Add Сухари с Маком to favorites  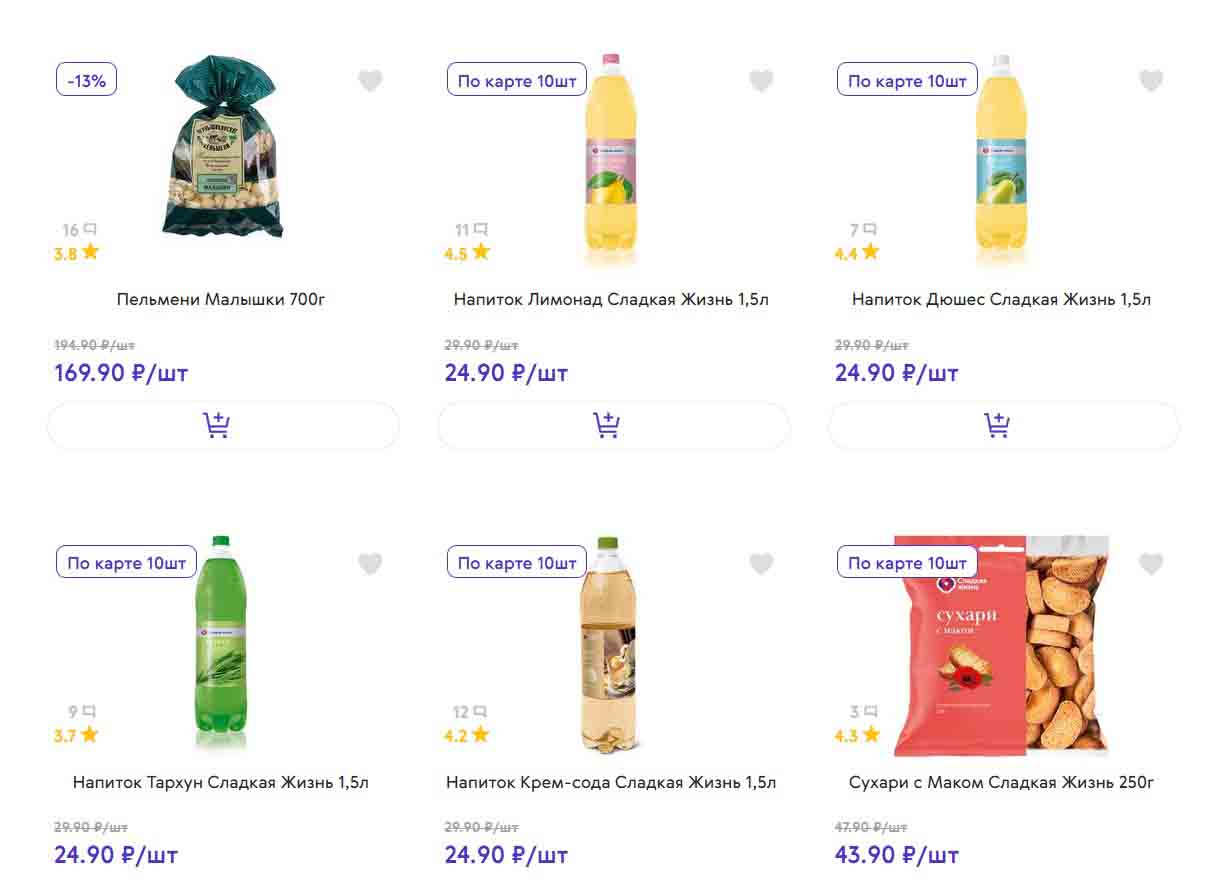tap(1151, 564)
